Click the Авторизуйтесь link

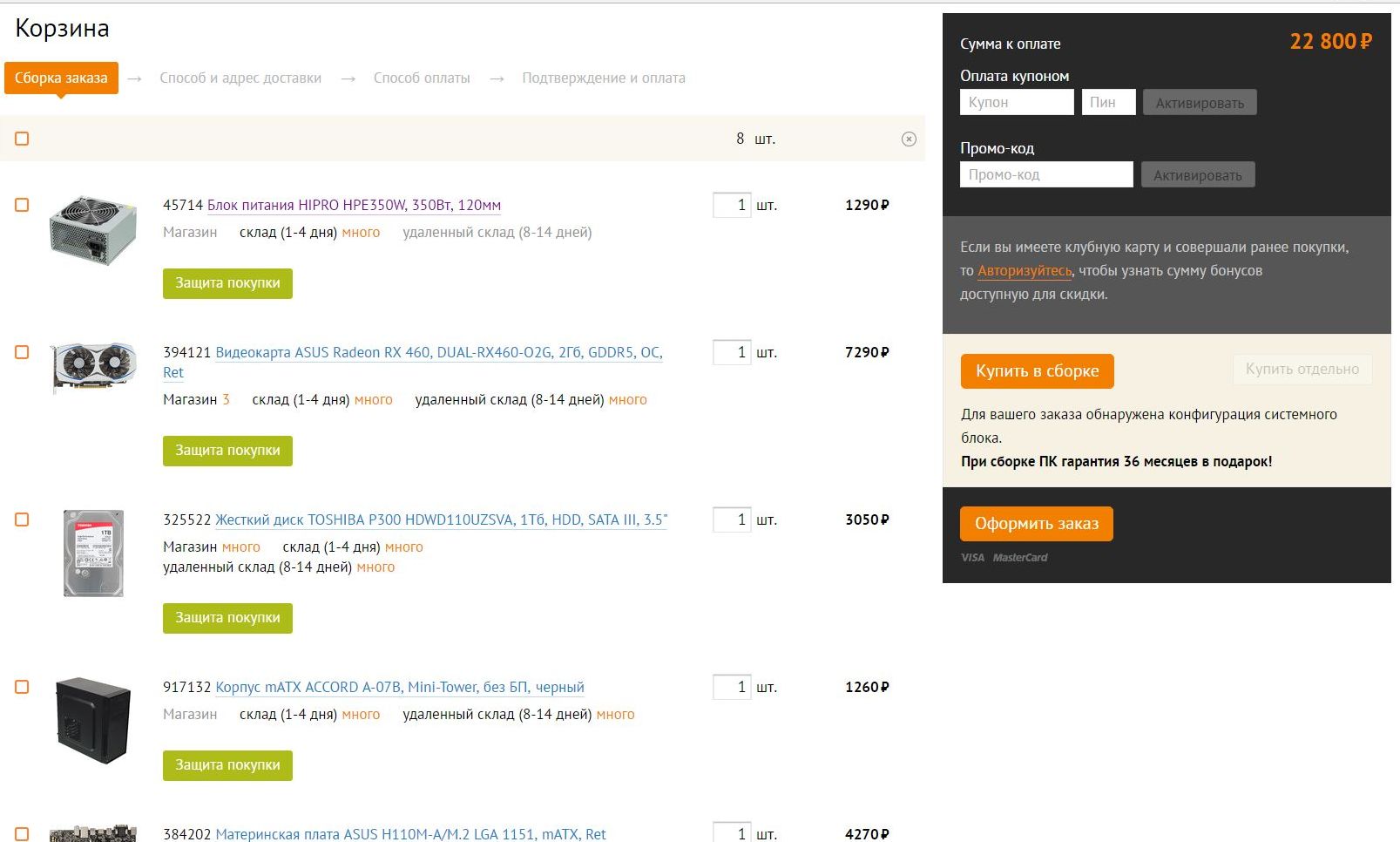[x=1025, y=271]
